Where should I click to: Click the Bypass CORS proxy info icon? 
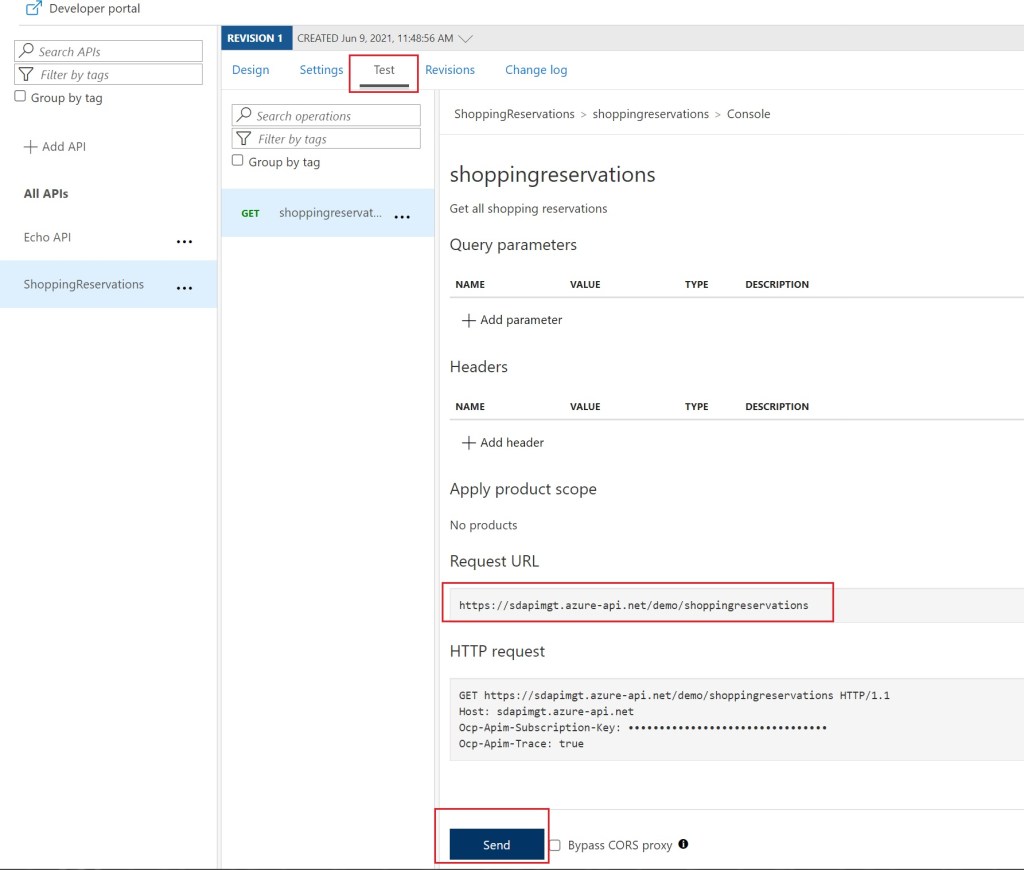683,844
